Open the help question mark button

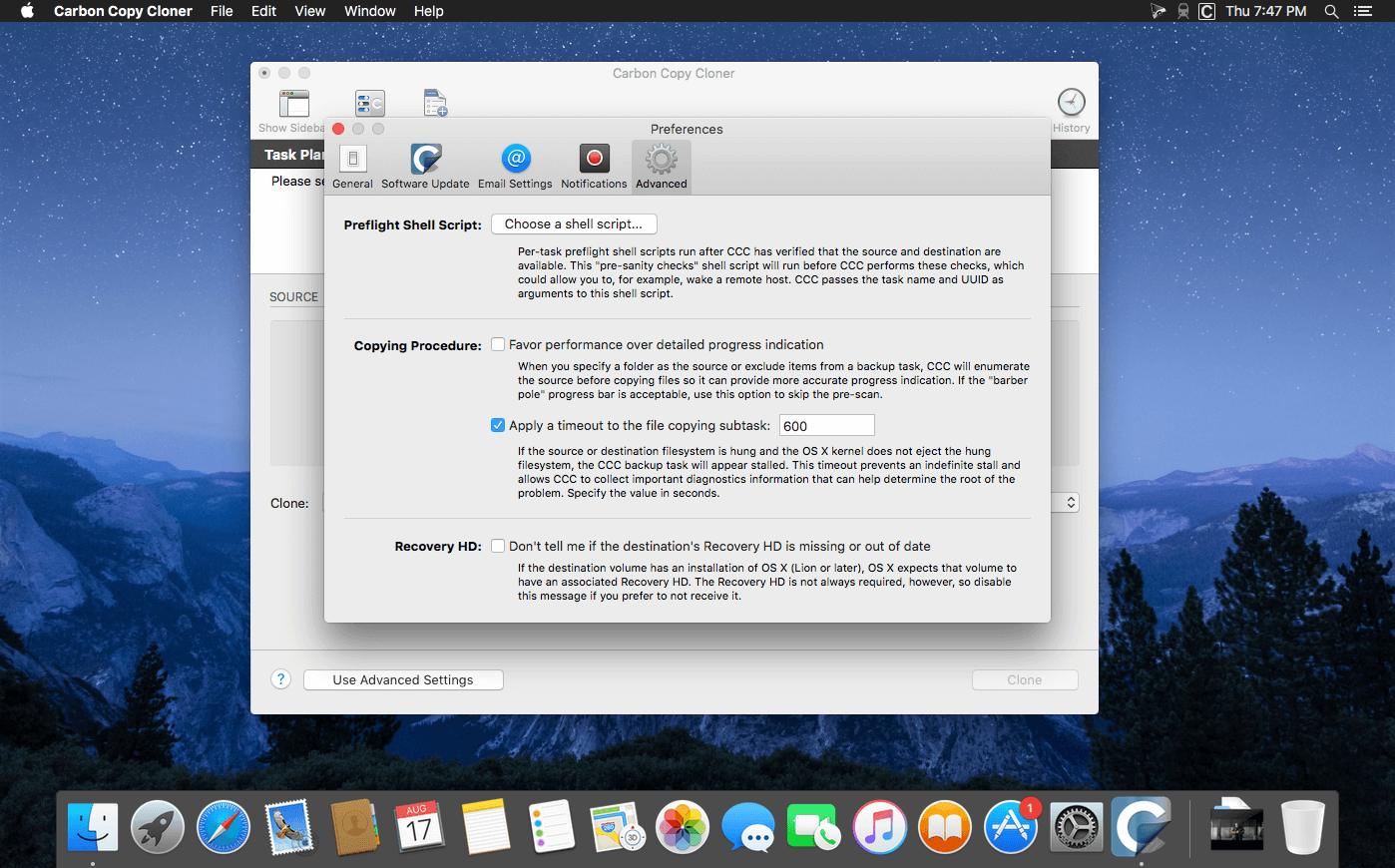[x=280, y=679]
